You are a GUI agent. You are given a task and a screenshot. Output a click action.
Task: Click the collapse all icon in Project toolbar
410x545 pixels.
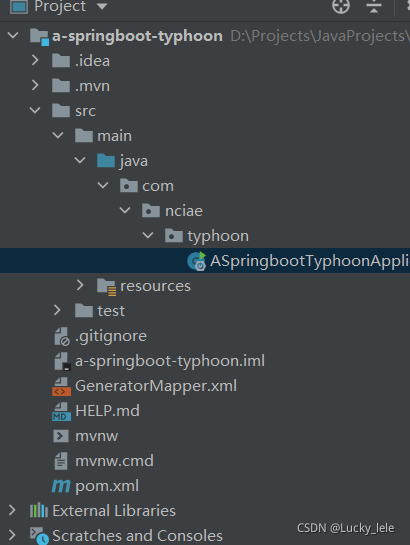[374, 6]
